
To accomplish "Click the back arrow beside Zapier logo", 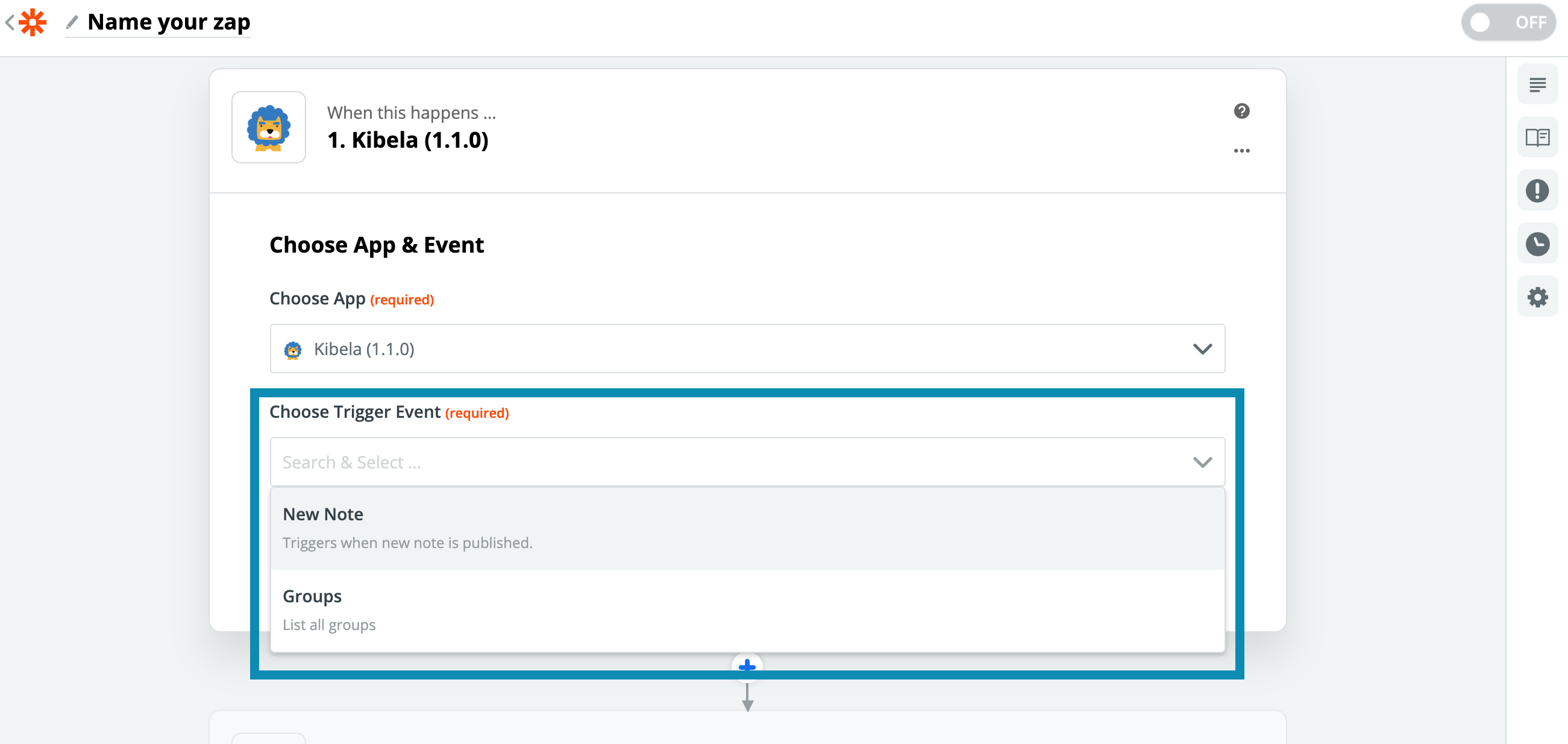I will point(10,22).
